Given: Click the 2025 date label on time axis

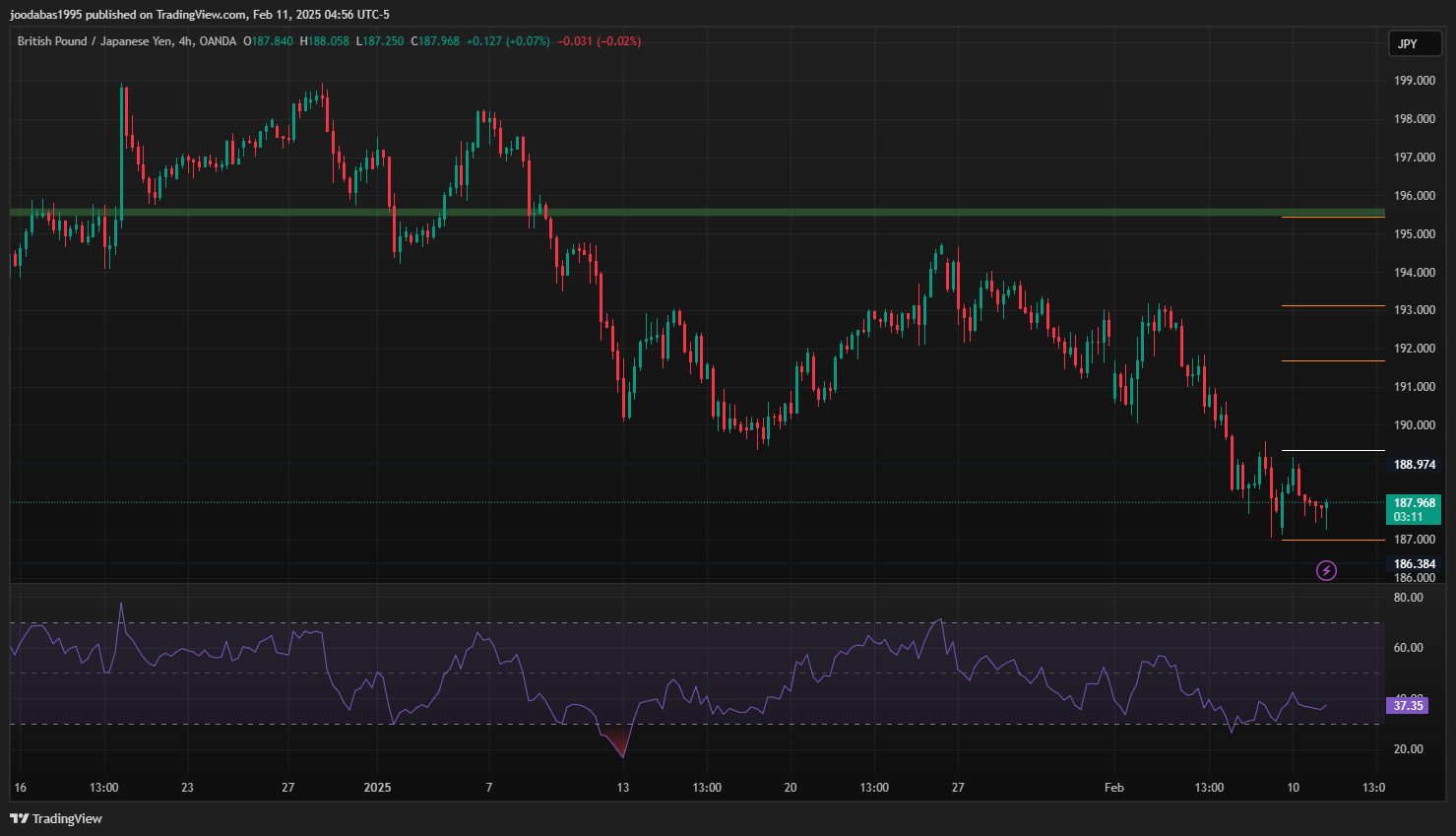Looking at the screenshot, I should 377,788.
